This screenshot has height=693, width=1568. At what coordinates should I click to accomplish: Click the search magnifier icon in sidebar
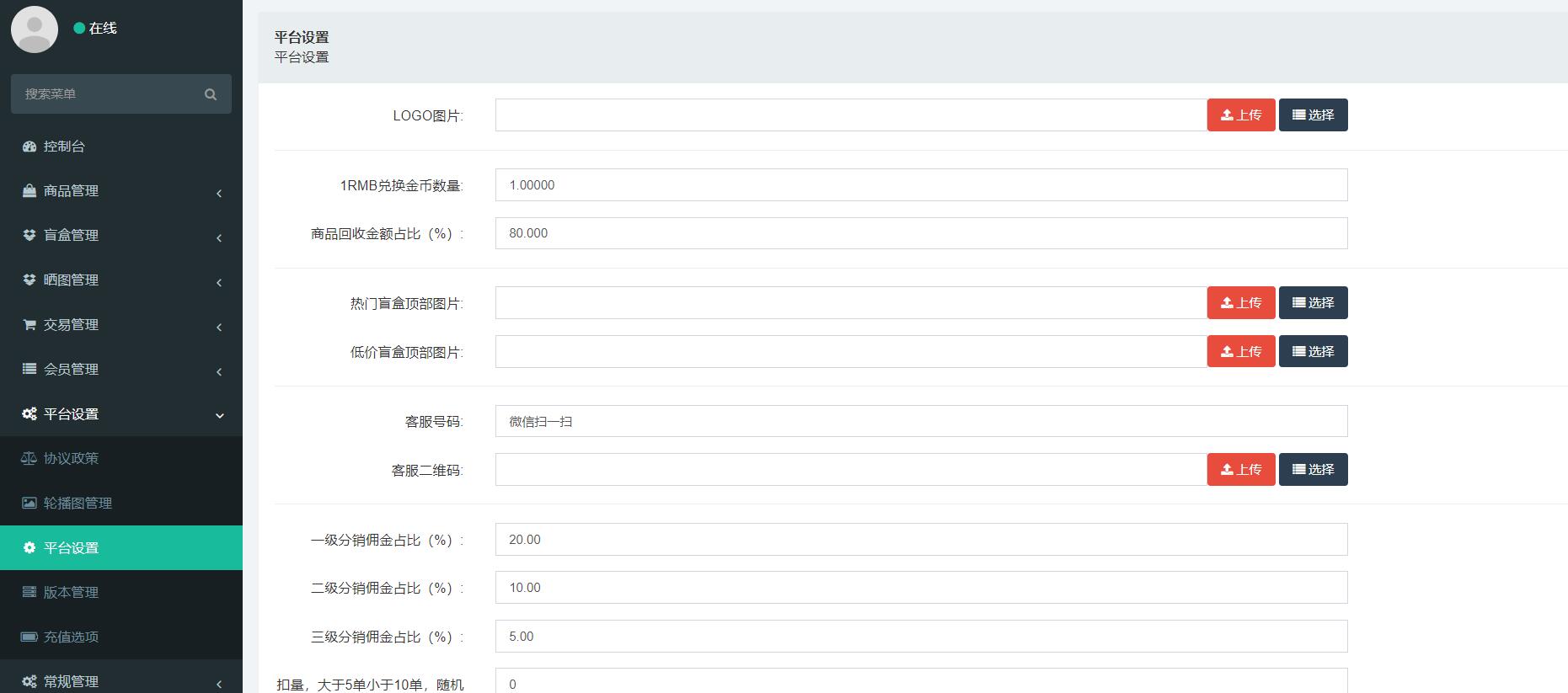(x=211, y=94)
